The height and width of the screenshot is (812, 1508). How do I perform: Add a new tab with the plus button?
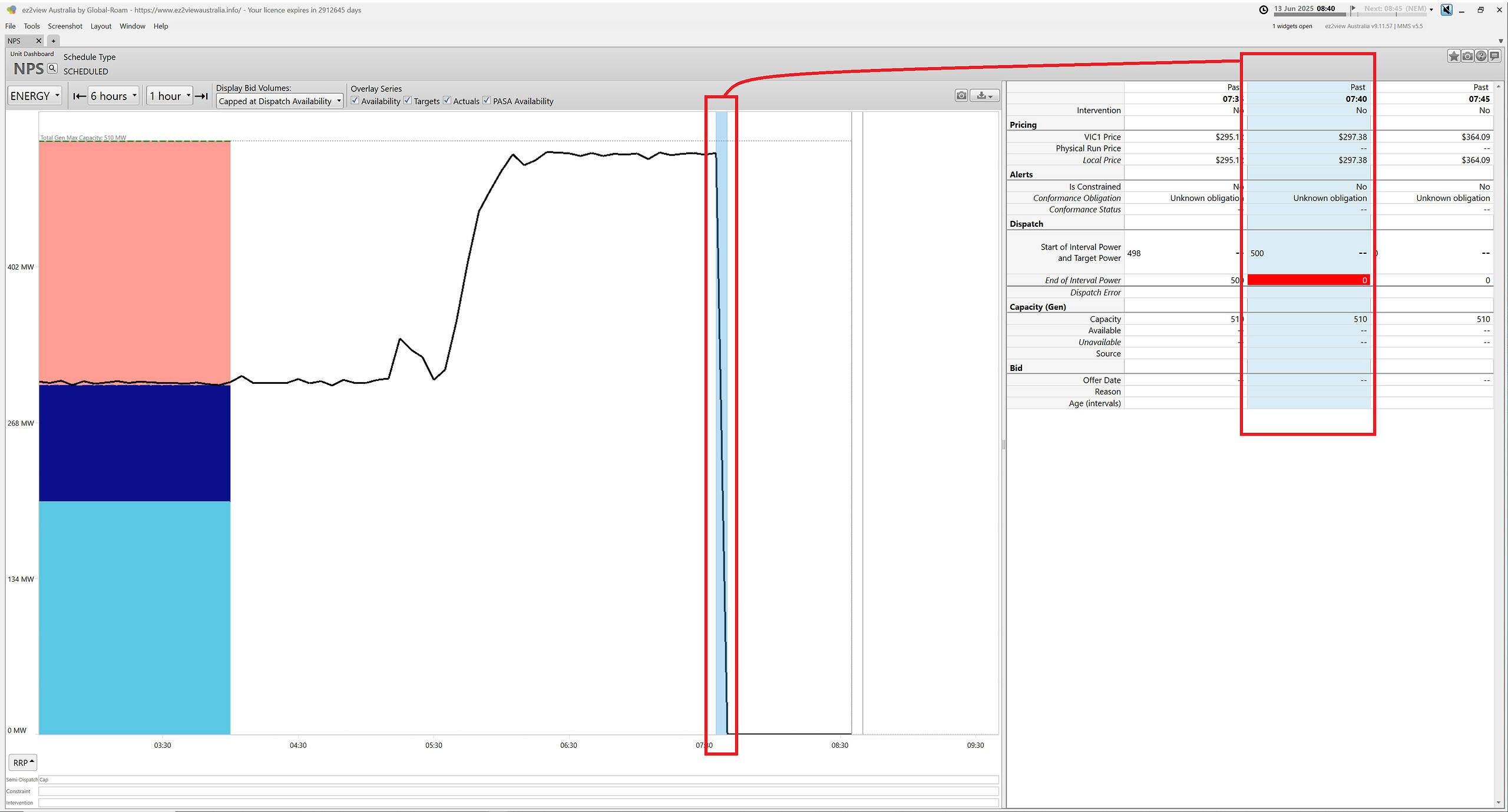tap(53, 41)
